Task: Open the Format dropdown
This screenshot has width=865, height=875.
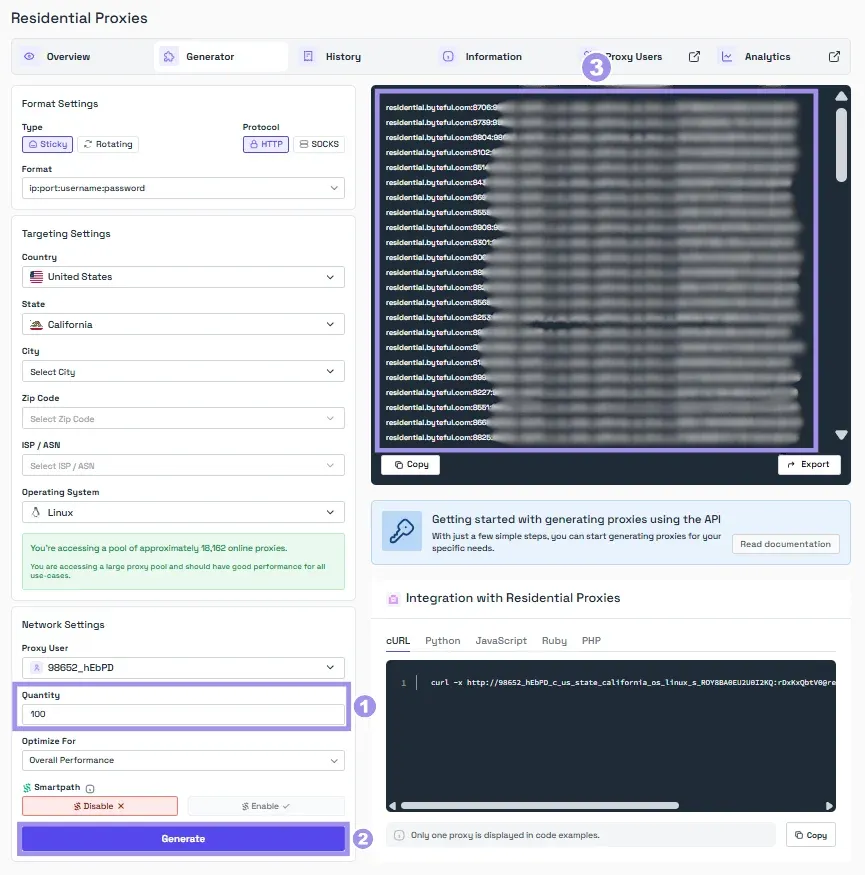Action: pos(183,188)
